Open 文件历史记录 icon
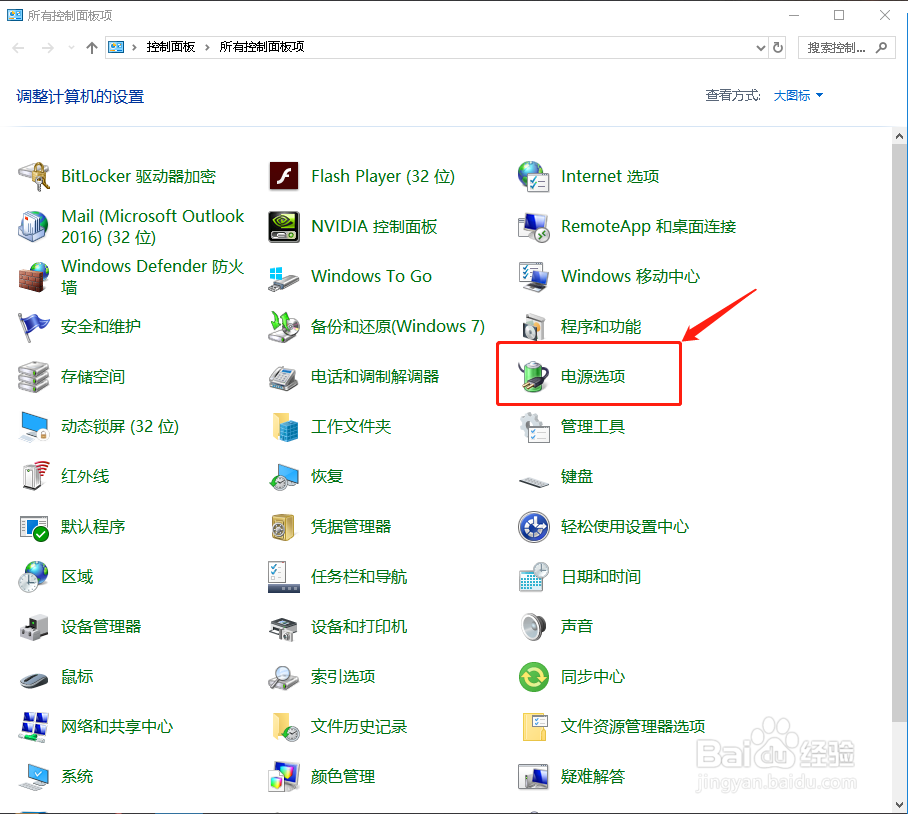Viewport: 908px width, 814px height. click(x=285, y=727)
